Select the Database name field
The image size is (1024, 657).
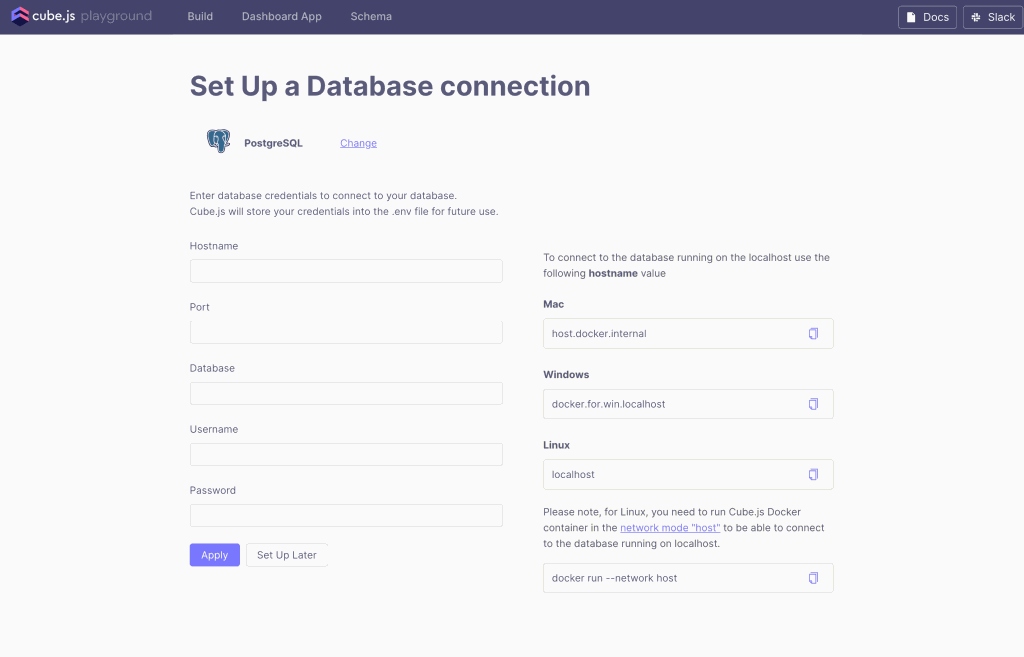pos(346,393)
